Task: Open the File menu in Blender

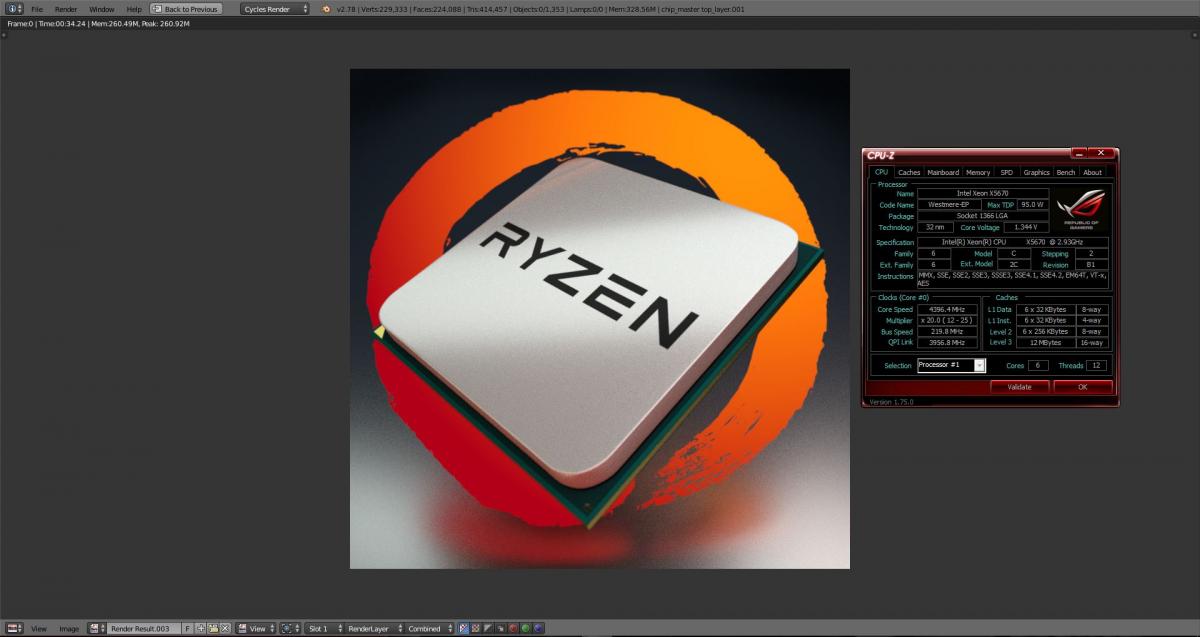Action: point(37,9)
